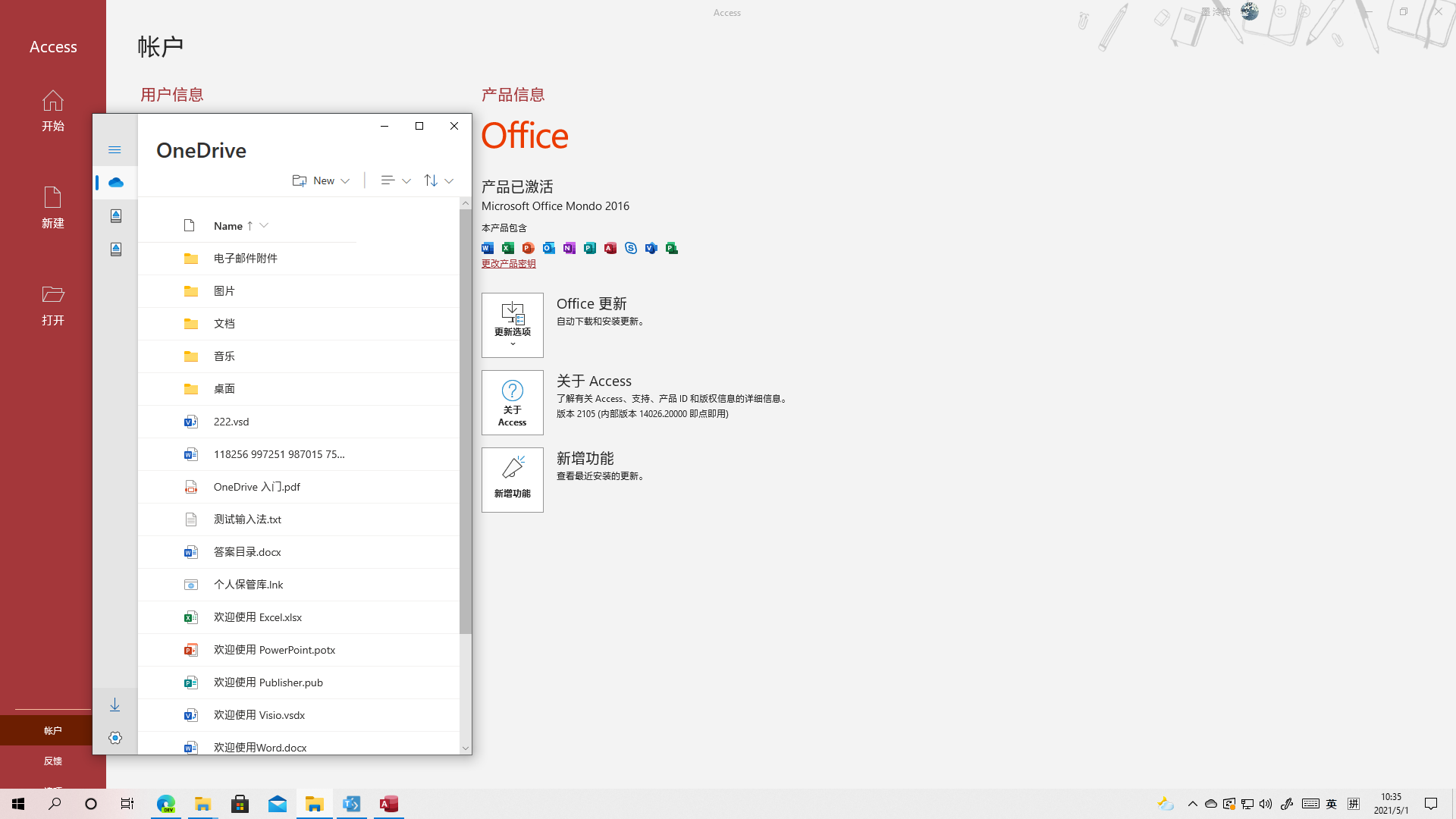1456x819 pixels.
Task: Open the notification center
Action: coord(1431,804)
